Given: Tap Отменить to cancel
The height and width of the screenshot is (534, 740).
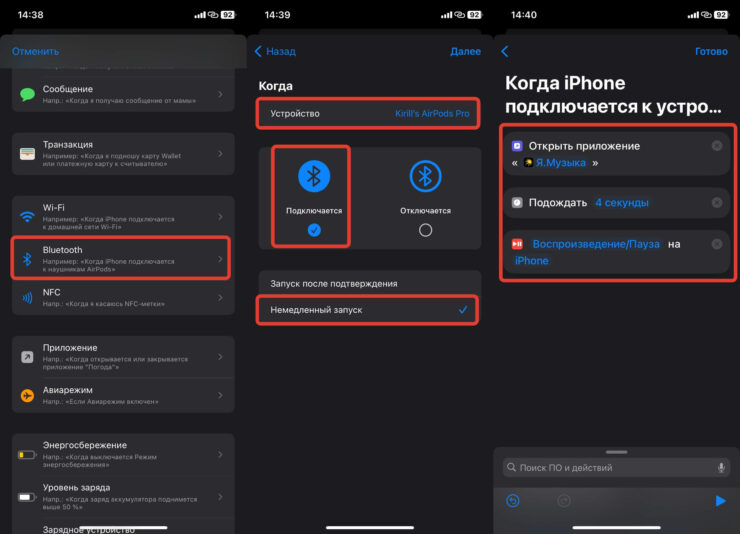Looking at the screenshot, I should (36, 51).
